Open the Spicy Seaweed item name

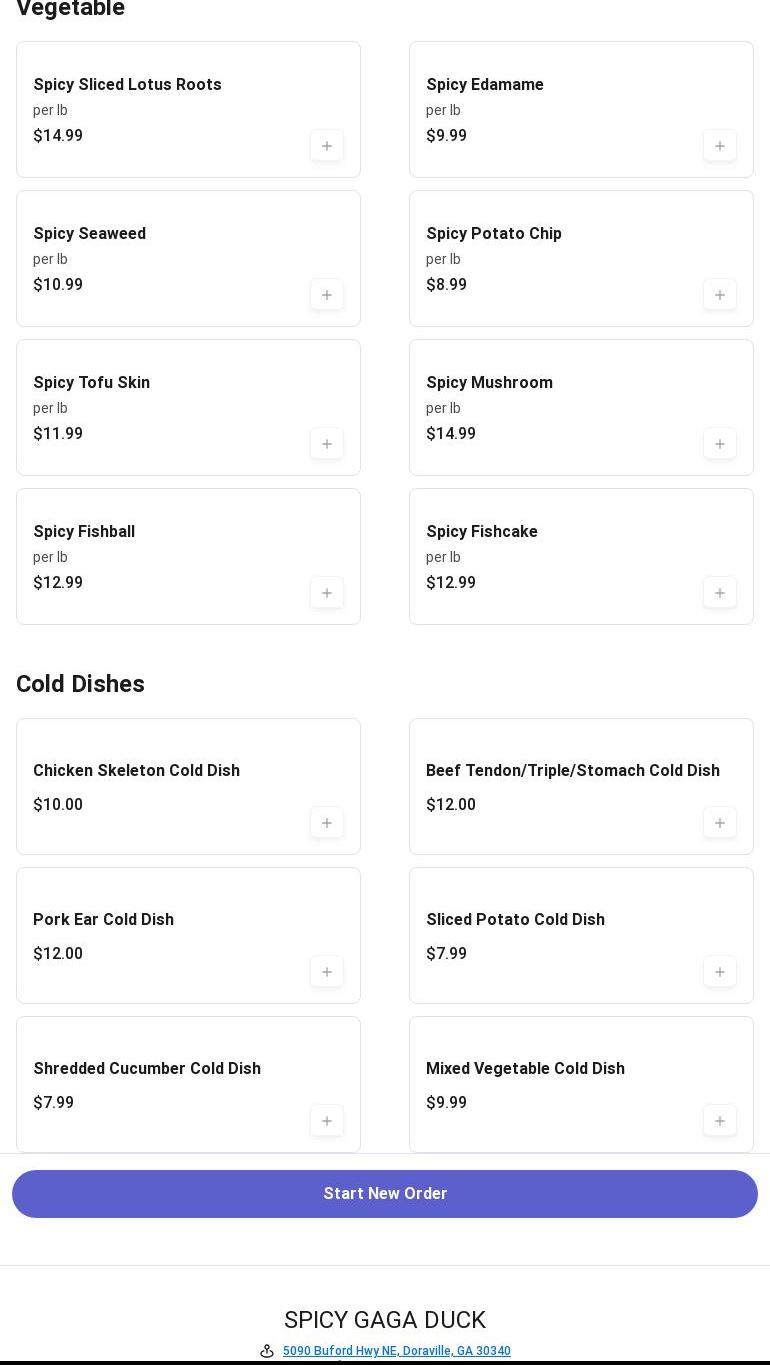click(x=90, y=234)
